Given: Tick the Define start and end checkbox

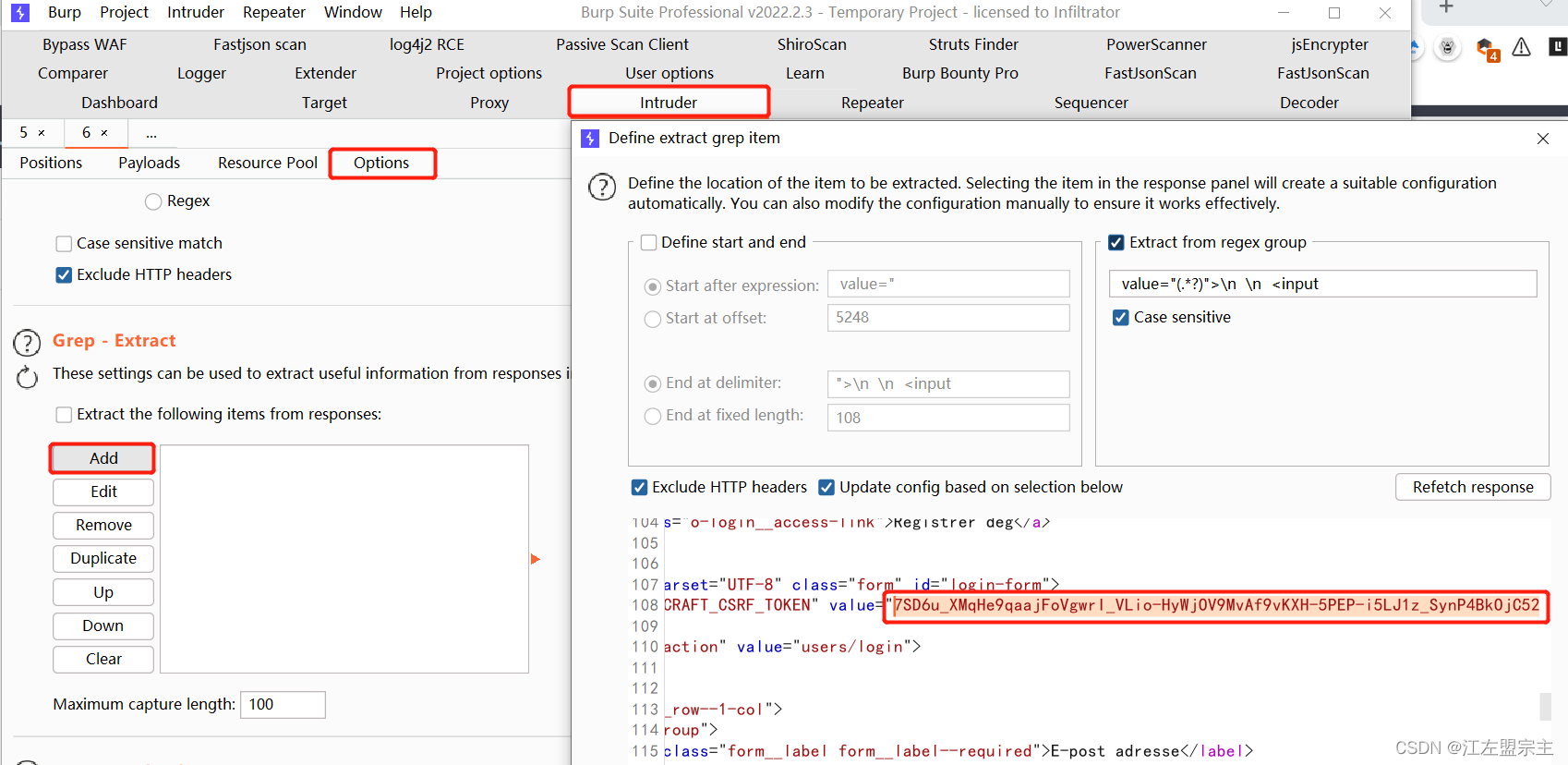Looking at the screenshot, I should 649,242.
